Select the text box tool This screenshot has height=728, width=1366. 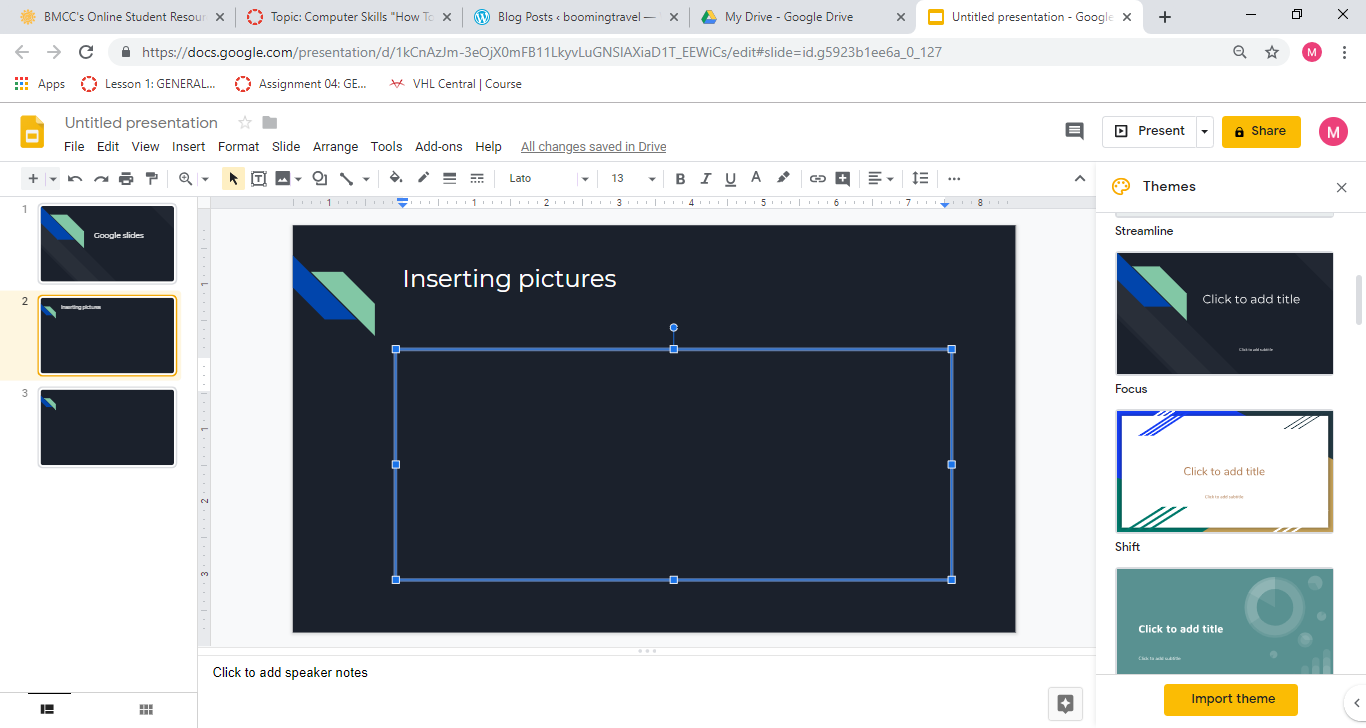(x=258, y=179)
